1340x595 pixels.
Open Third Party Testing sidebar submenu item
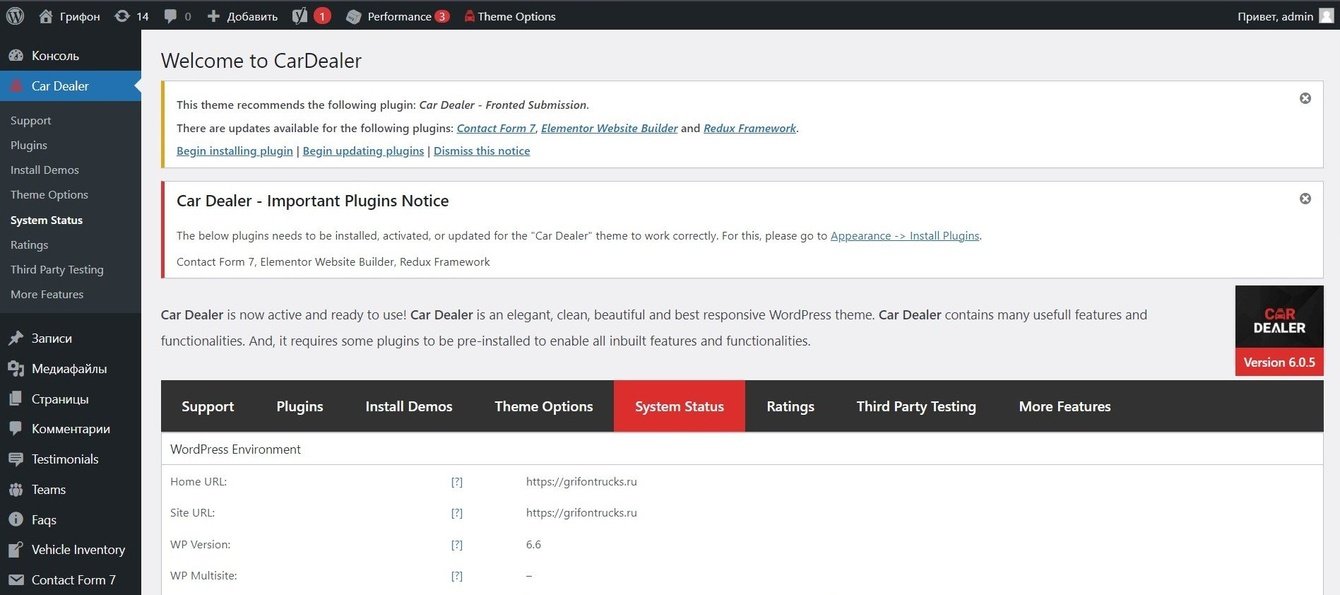click(57, 270)
